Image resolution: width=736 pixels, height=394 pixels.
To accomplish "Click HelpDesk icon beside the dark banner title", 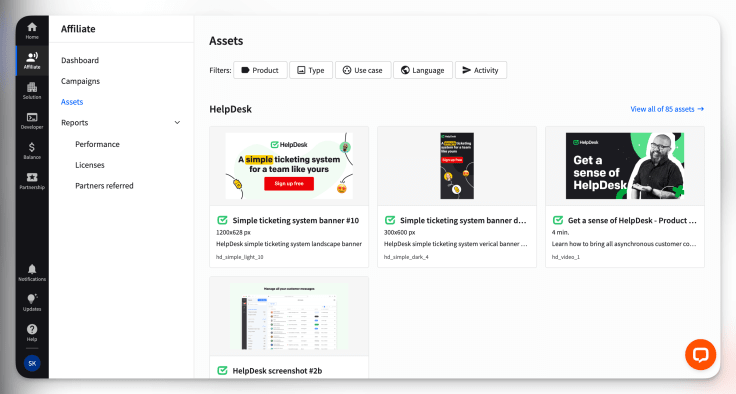I will pyautogui.click(x=390, y=220).
